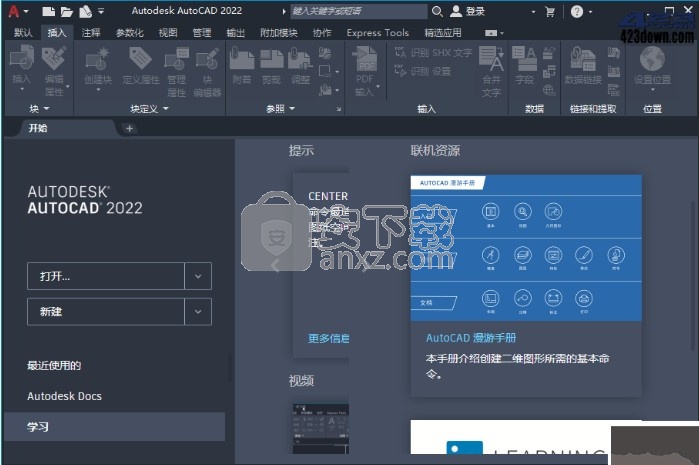The width and height of the screenshot is (699, 465).
Task: Open the 管理 ribbon tab
Action: [x=201, y=33]
